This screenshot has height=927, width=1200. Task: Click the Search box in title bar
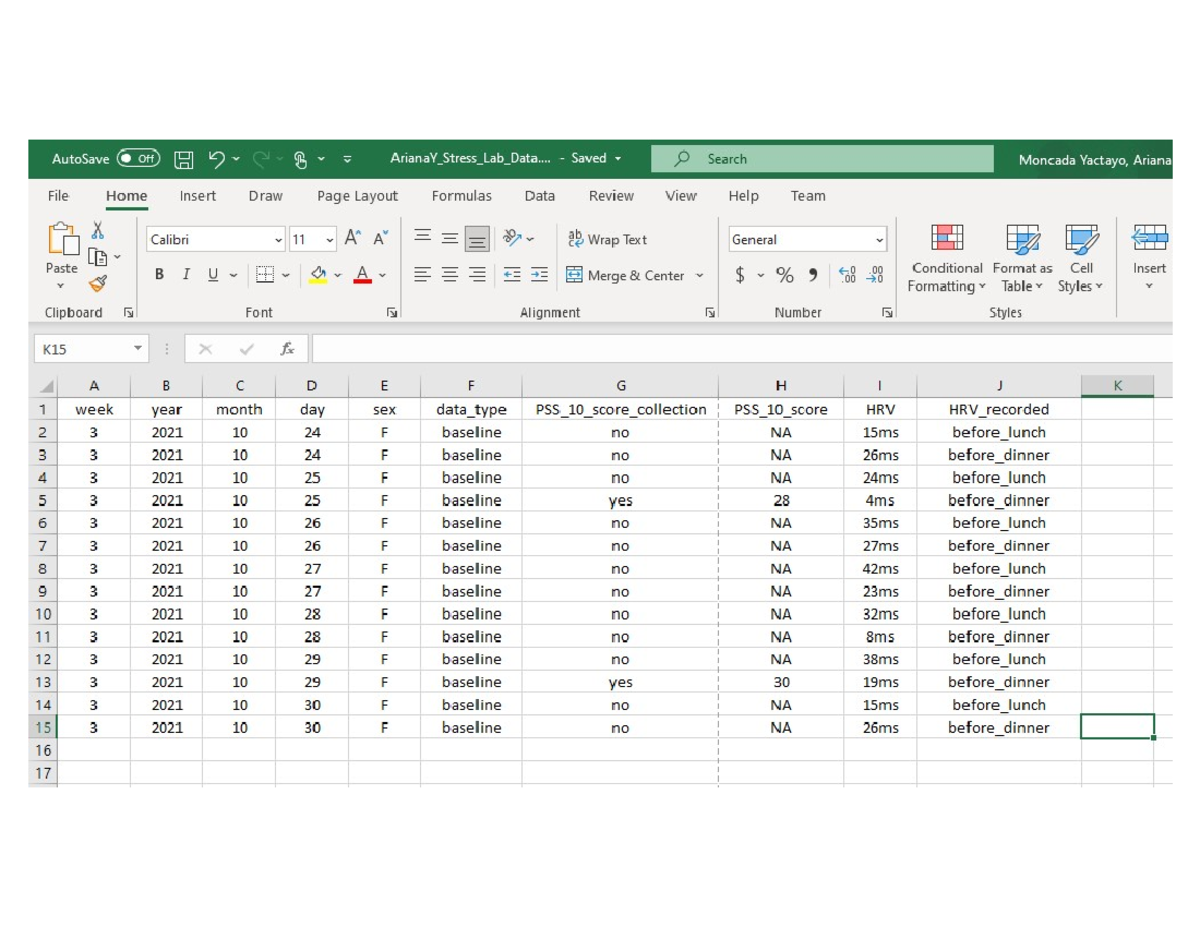click(x=822, y=159)
